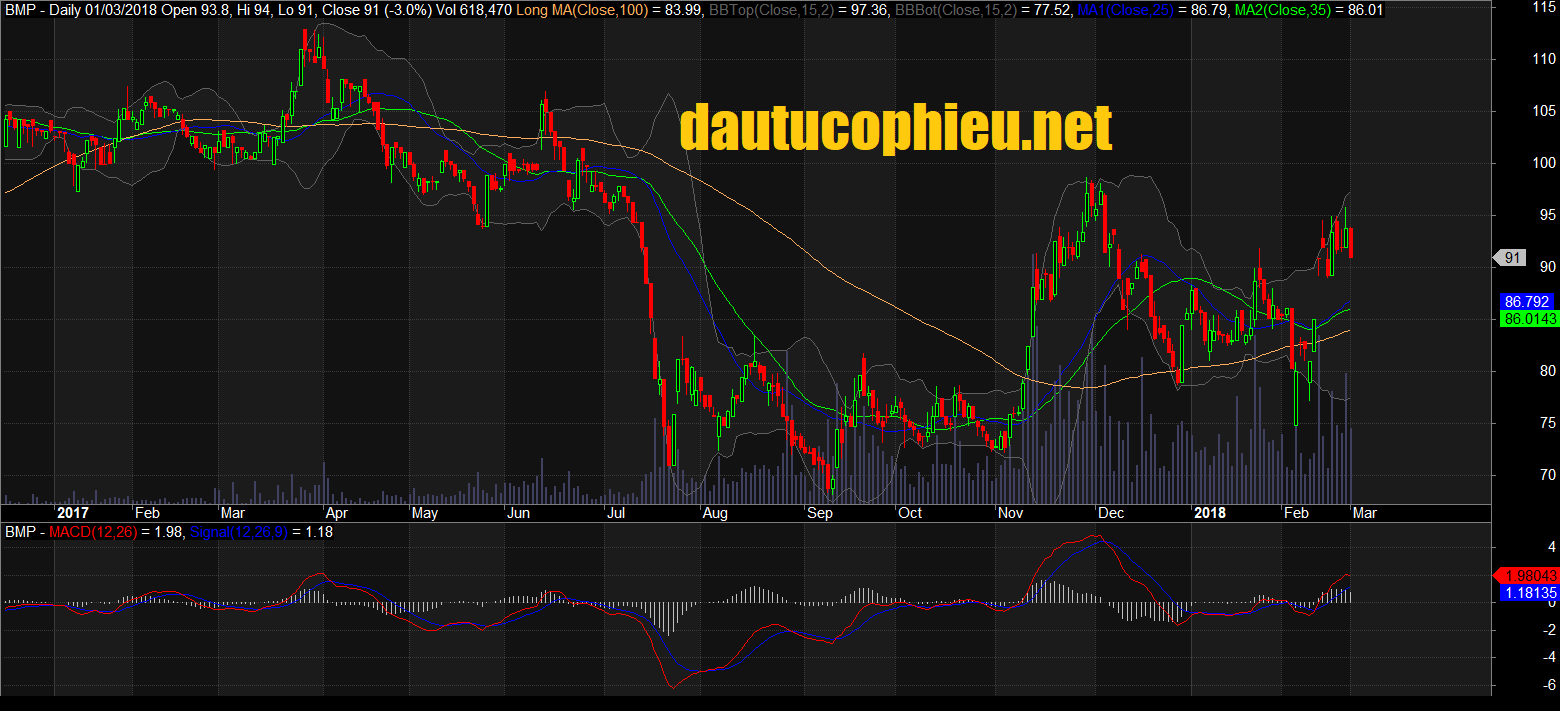Image resolution: width=1560 pixels, height=711 pixels.
Task: Select the grey '91' last price tag
Action: pos(1510,258)
